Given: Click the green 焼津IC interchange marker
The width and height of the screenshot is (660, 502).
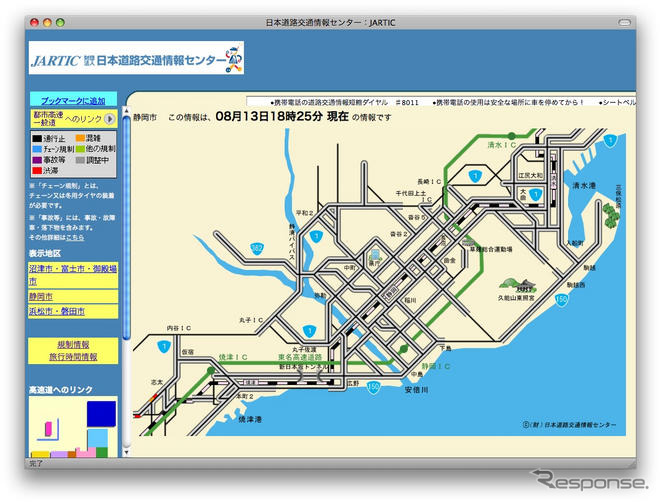Looking at the screenshot, I should [211, 370].
